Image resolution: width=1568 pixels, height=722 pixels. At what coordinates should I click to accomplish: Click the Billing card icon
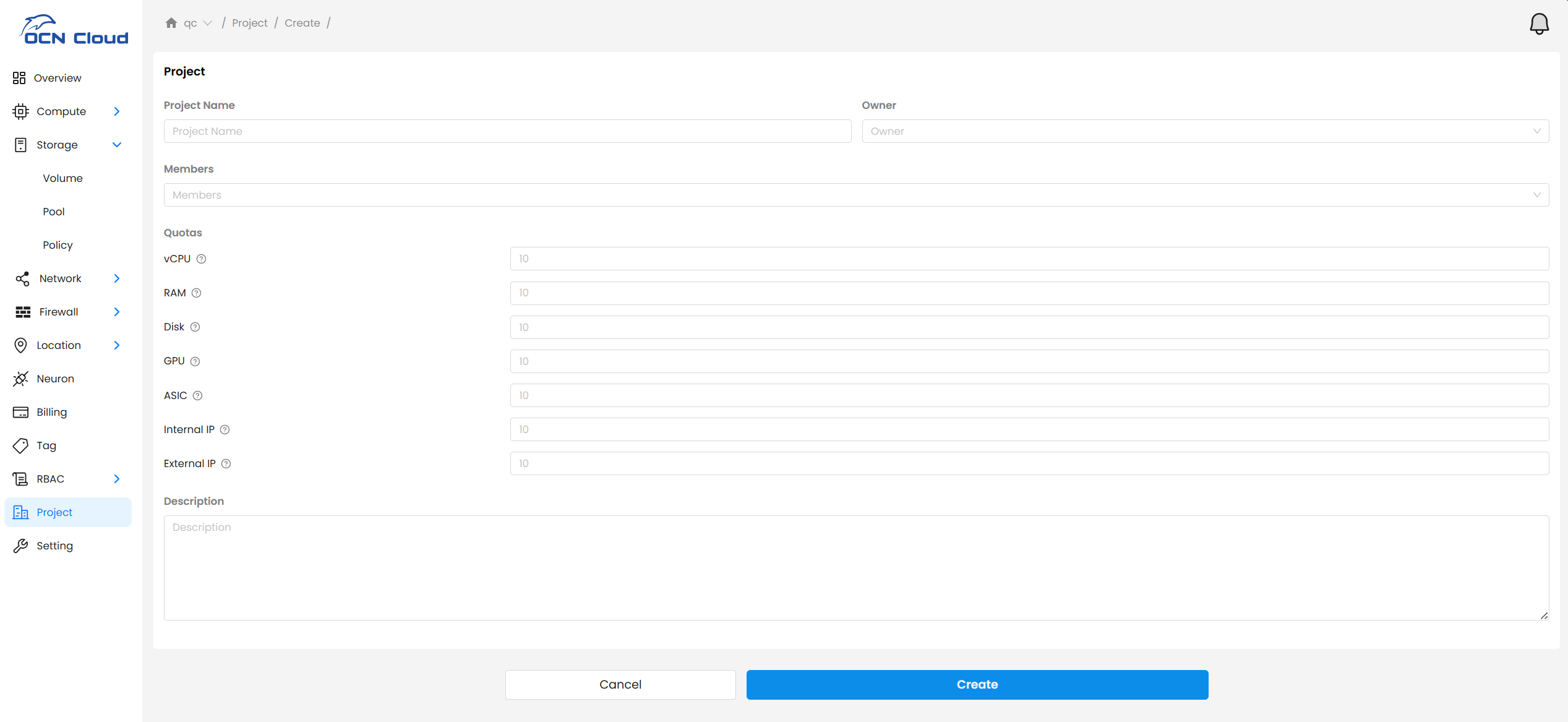coord(21,412)
